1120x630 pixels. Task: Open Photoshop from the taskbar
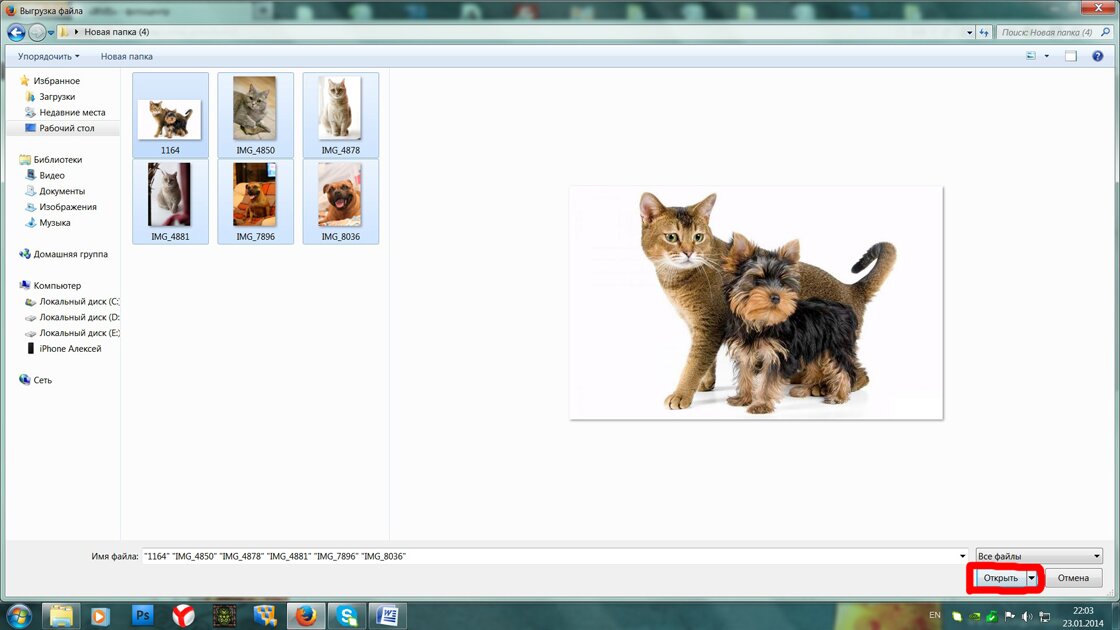[x=143, y=615]
